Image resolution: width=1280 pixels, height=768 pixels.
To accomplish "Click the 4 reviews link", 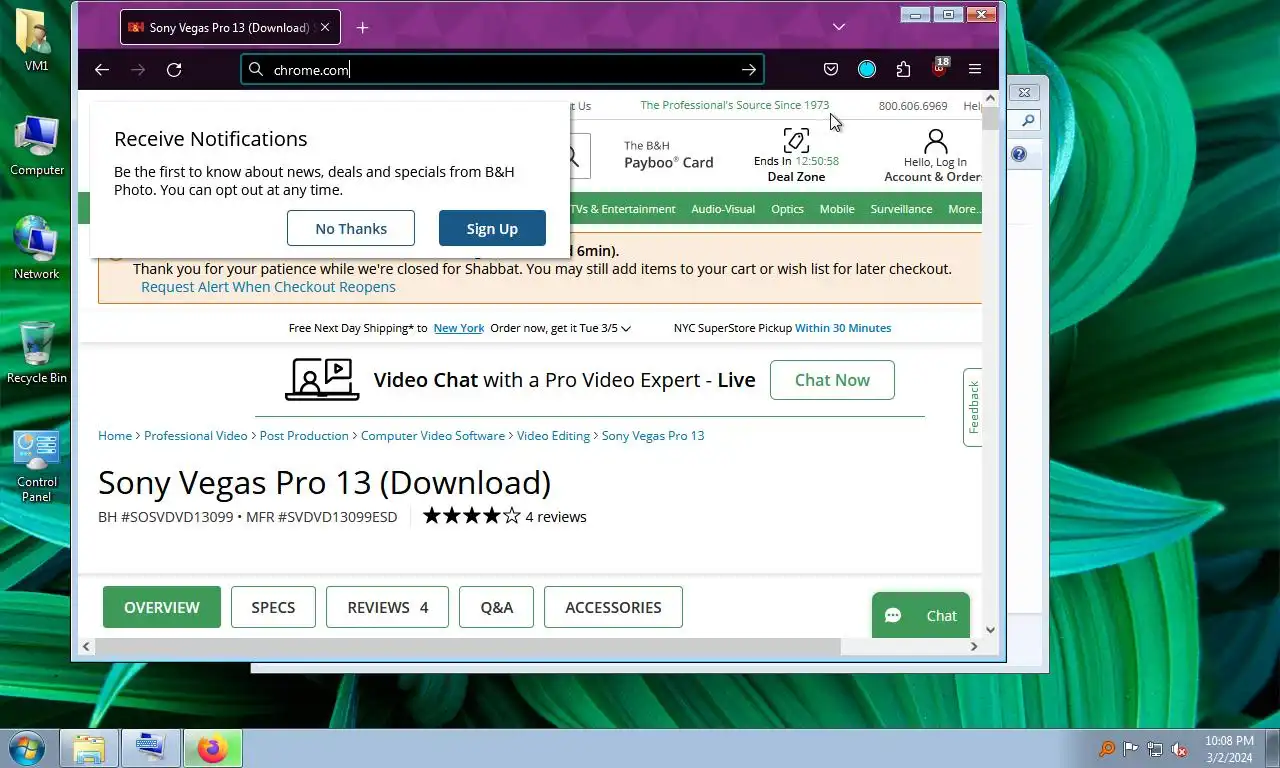I will tap(556, 517).
